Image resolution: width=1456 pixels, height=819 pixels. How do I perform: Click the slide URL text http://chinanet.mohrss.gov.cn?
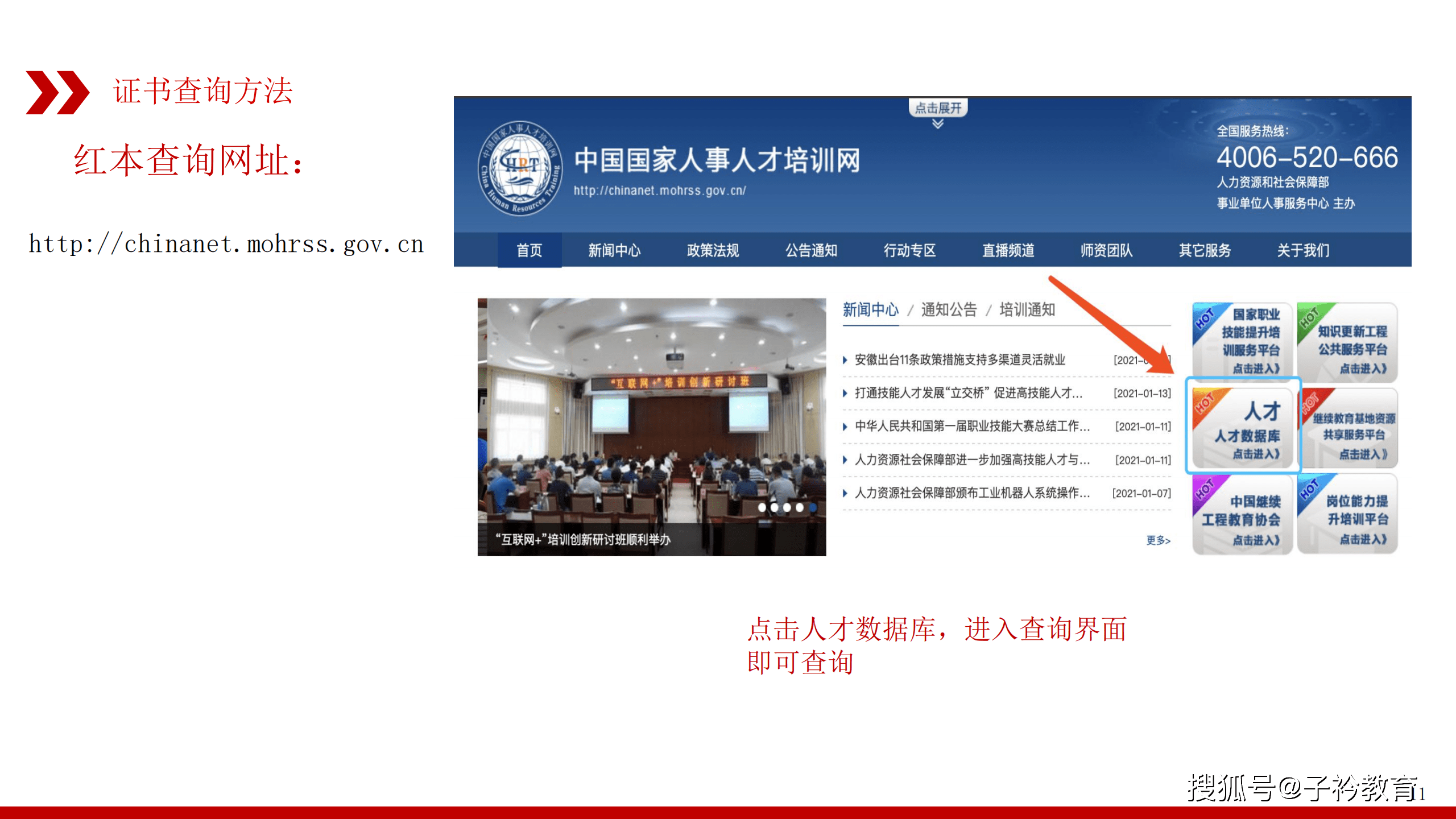click(226, 245)
